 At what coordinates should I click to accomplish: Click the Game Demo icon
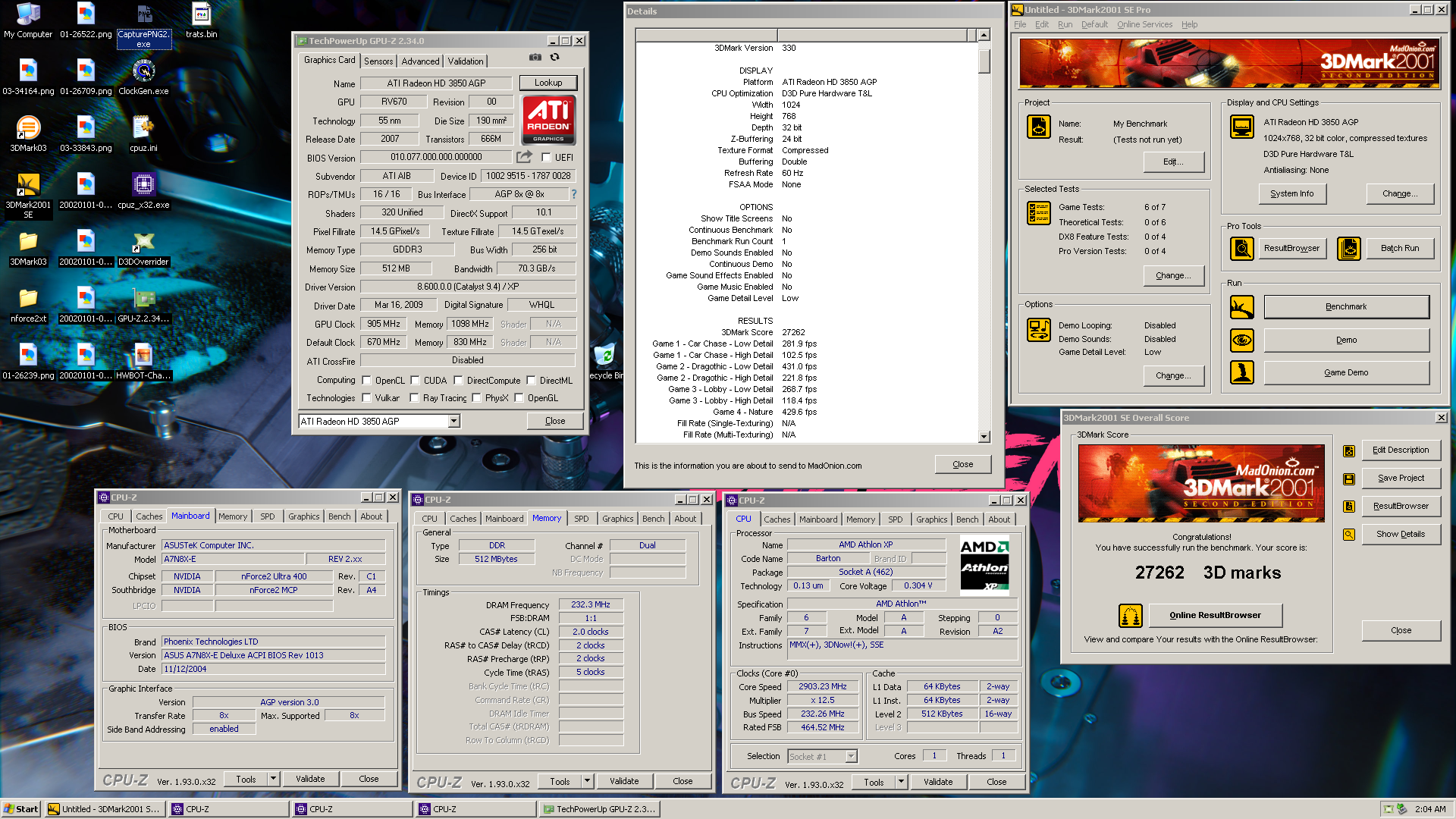[1241, 372]
